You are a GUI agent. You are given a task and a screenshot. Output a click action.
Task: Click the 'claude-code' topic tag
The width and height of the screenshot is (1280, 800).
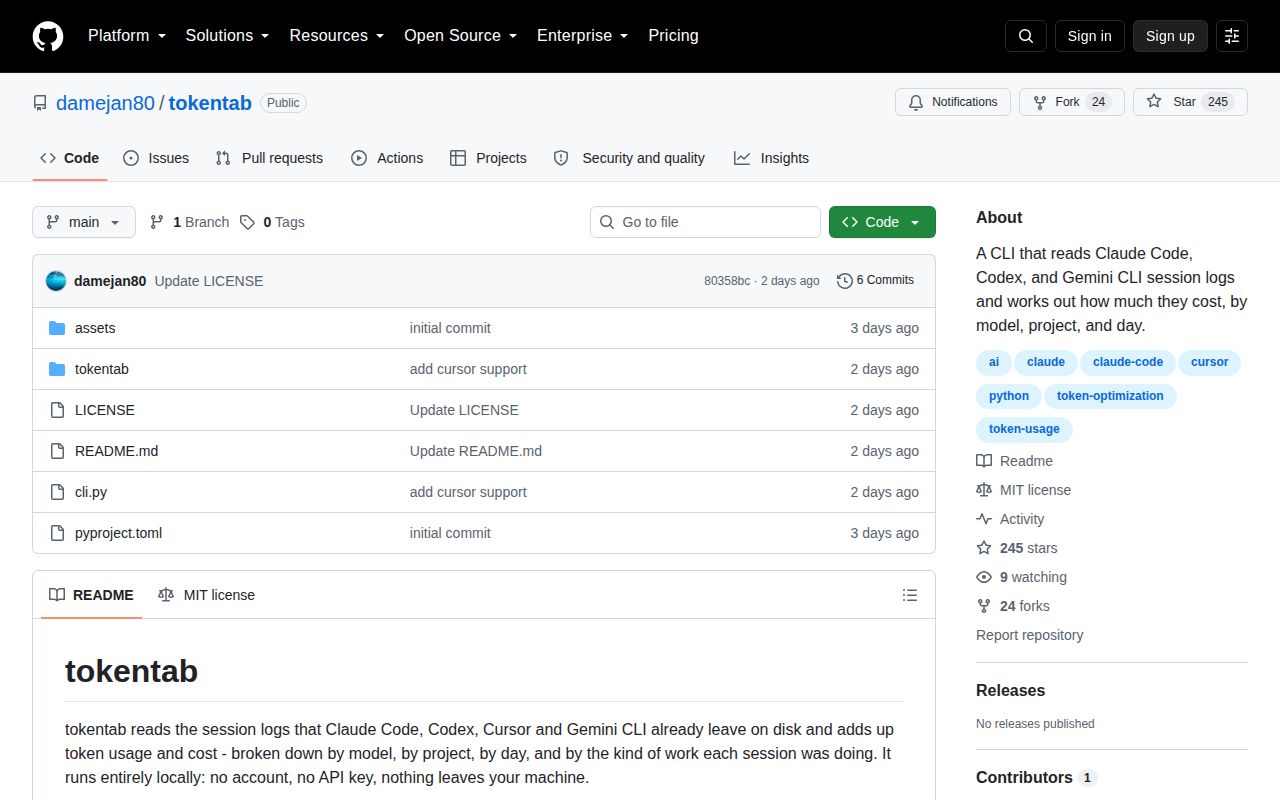point(1128,362)
